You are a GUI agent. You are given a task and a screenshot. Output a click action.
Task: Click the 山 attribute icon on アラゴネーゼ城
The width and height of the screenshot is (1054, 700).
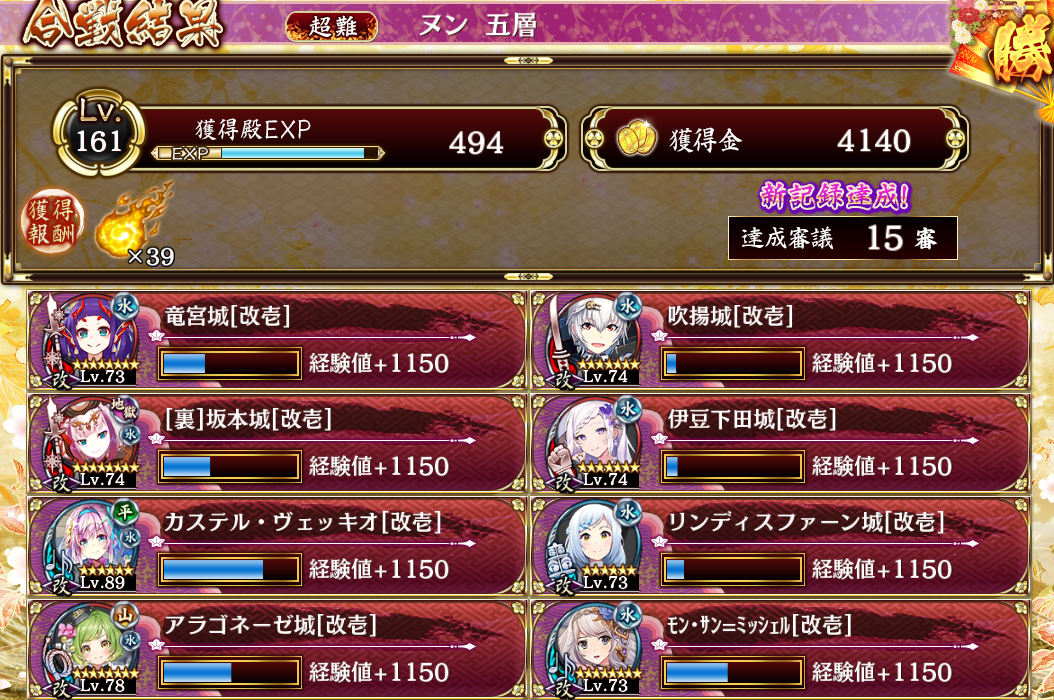125,615
